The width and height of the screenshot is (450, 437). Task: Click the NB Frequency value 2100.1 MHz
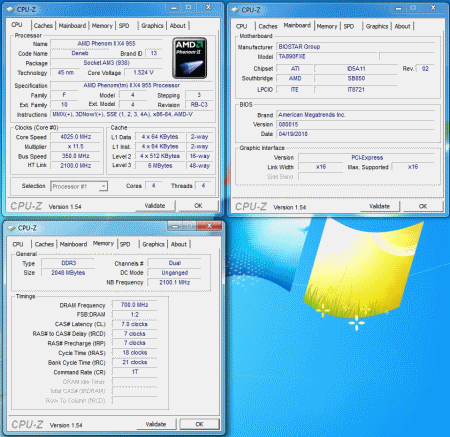tap(175, 283)
